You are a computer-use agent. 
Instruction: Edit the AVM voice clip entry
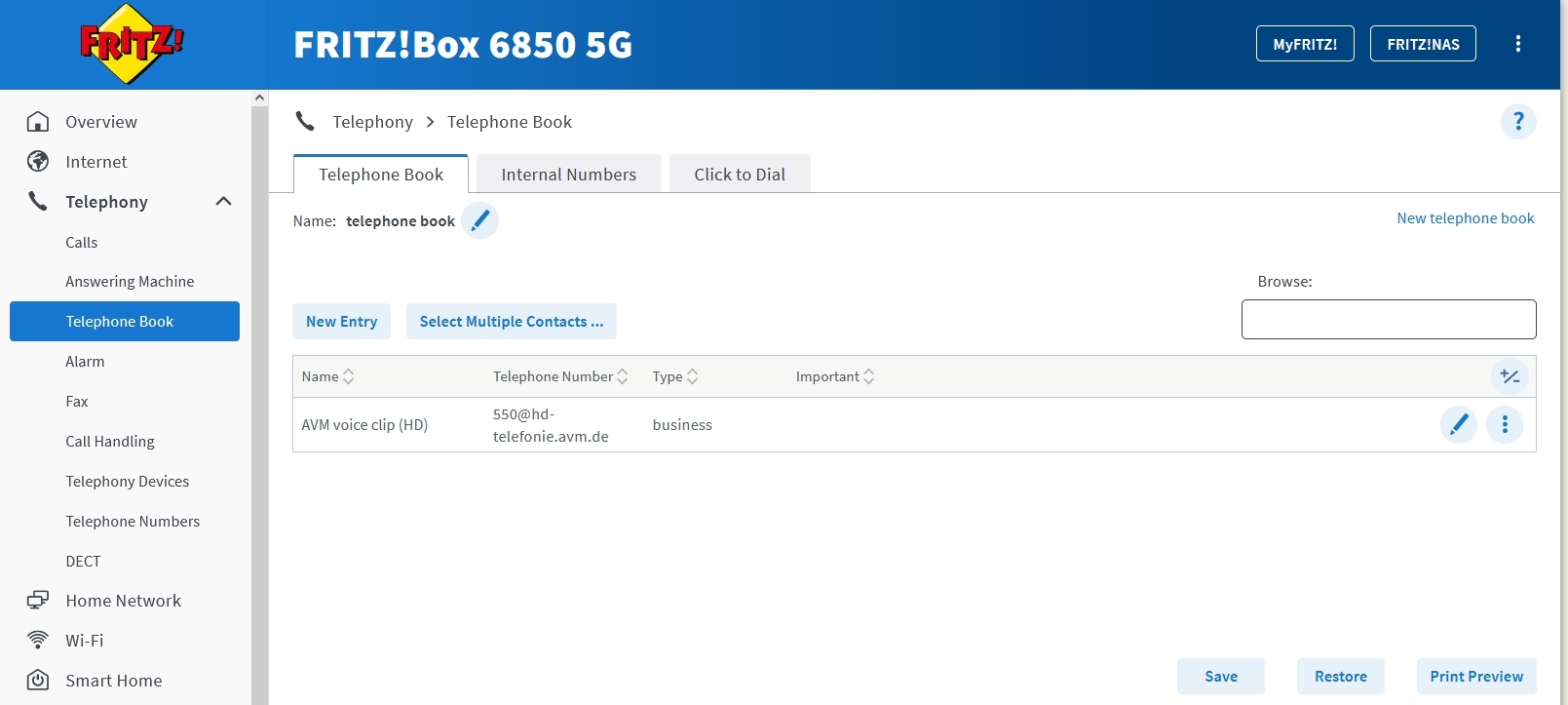coord(1459,424)
